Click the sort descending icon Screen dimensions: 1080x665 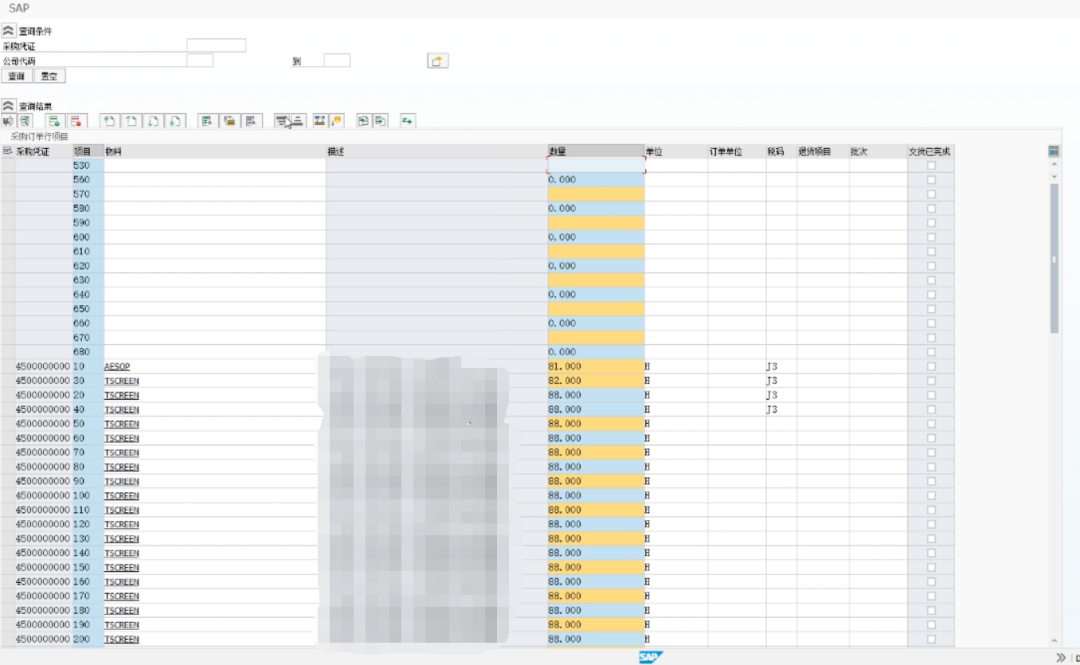click(298, 121)
